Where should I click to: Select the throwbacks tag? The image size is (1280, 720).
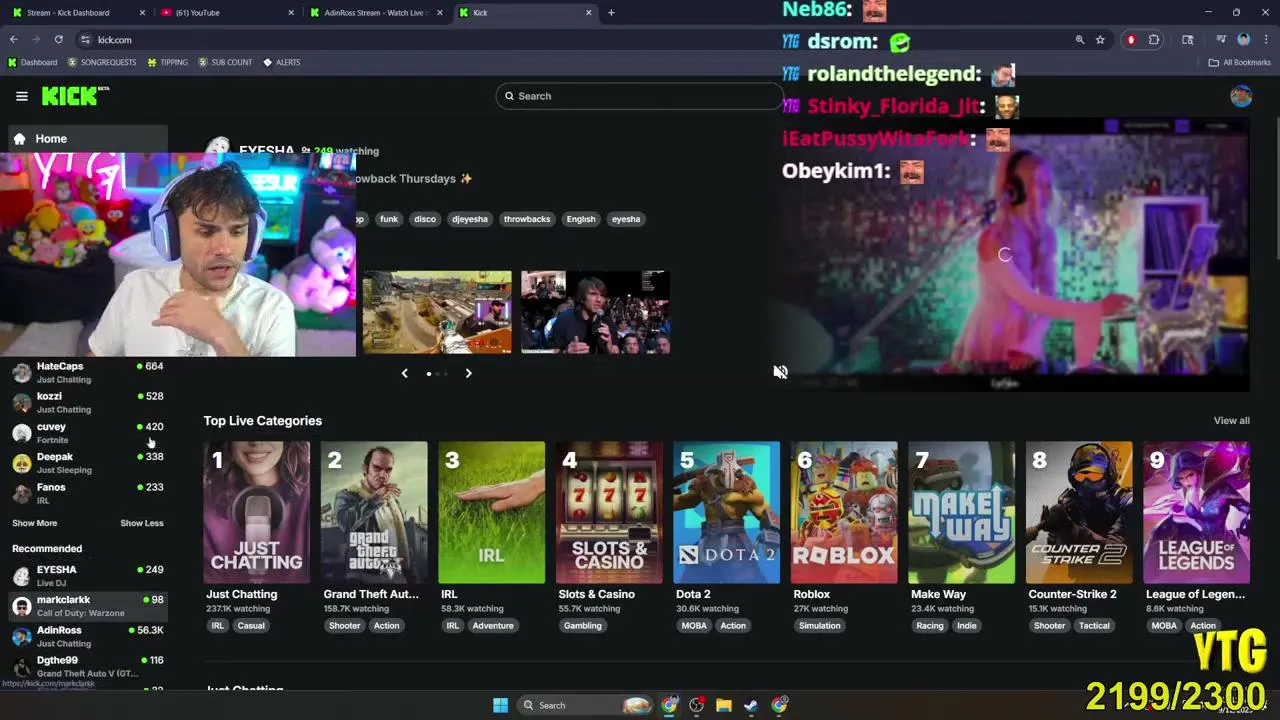527,219
